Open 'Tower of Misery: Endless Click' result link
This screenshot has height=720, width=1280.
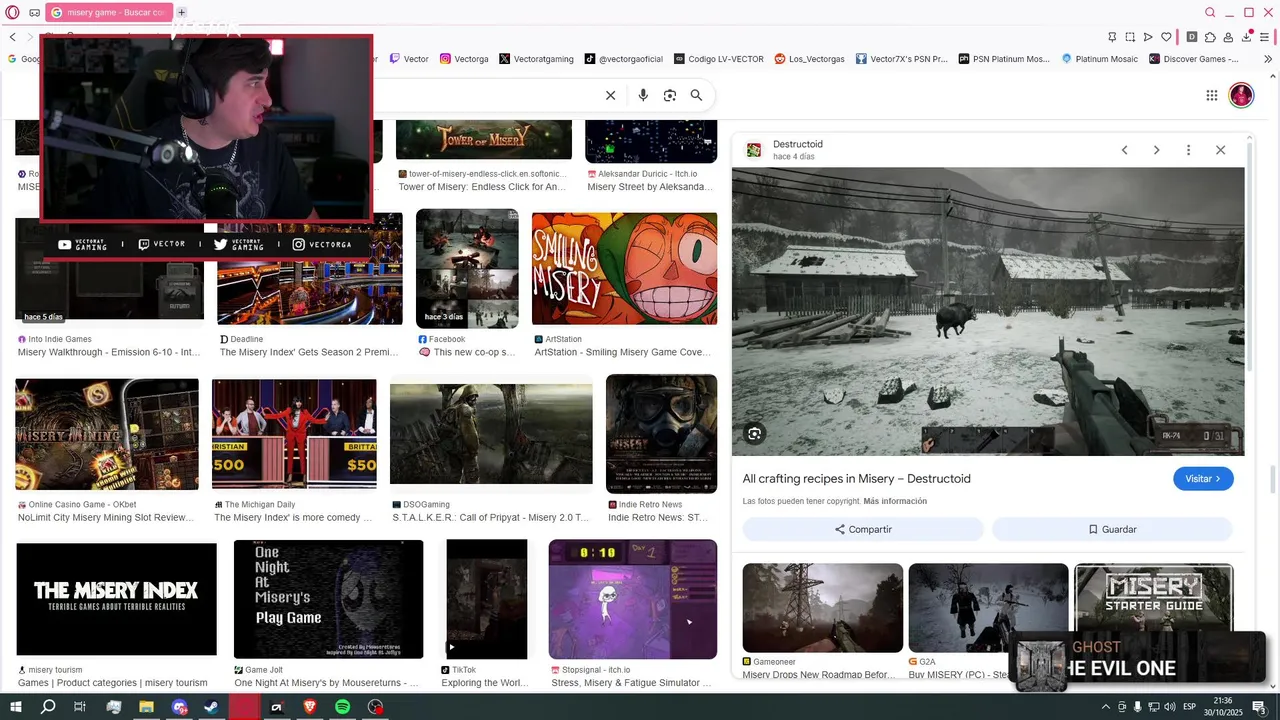[x=482, y=186]
